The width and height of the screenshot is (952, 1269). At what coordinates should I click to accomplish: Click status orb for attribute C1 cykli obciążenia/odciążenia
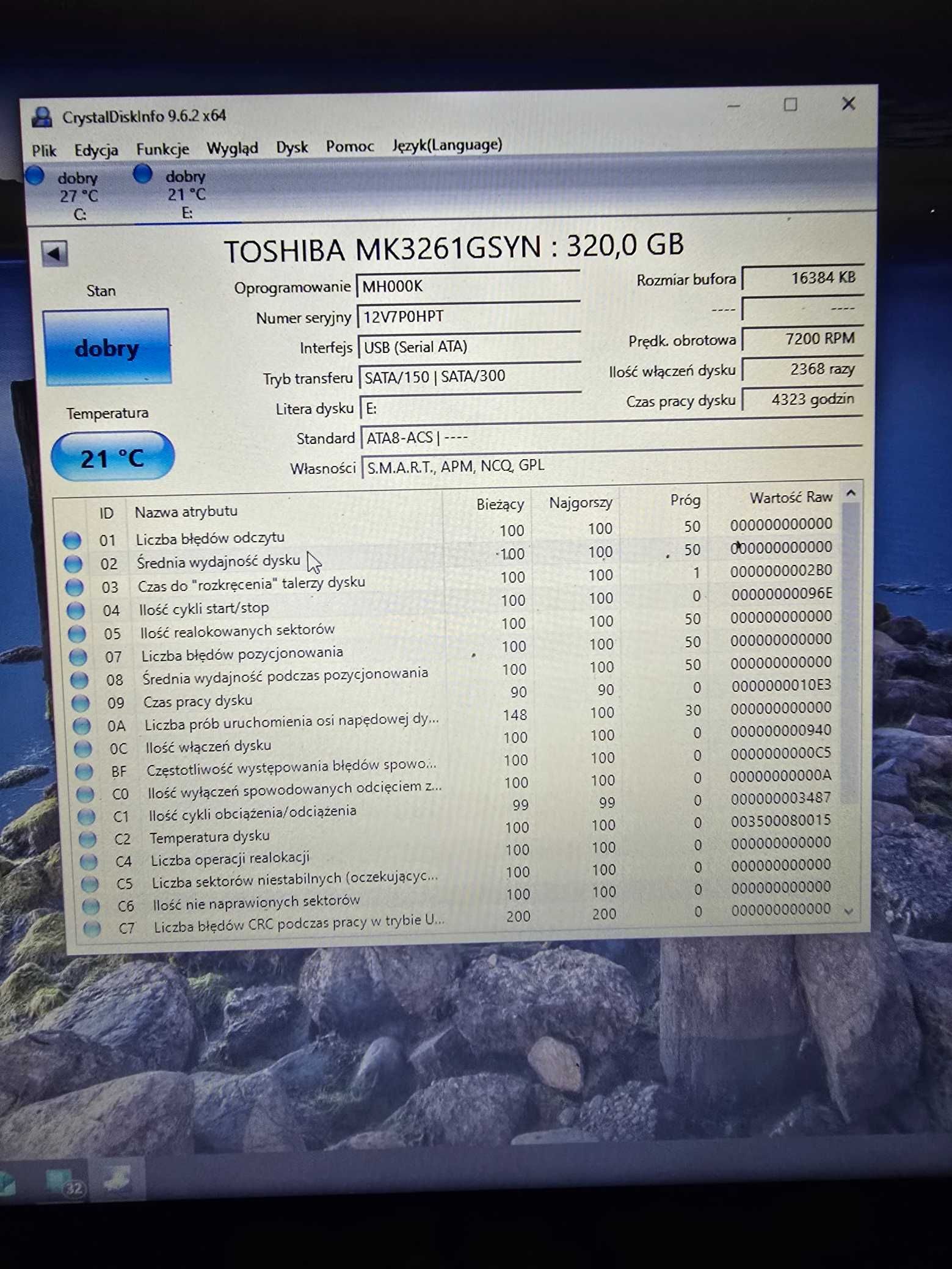(x=87, y=817)
